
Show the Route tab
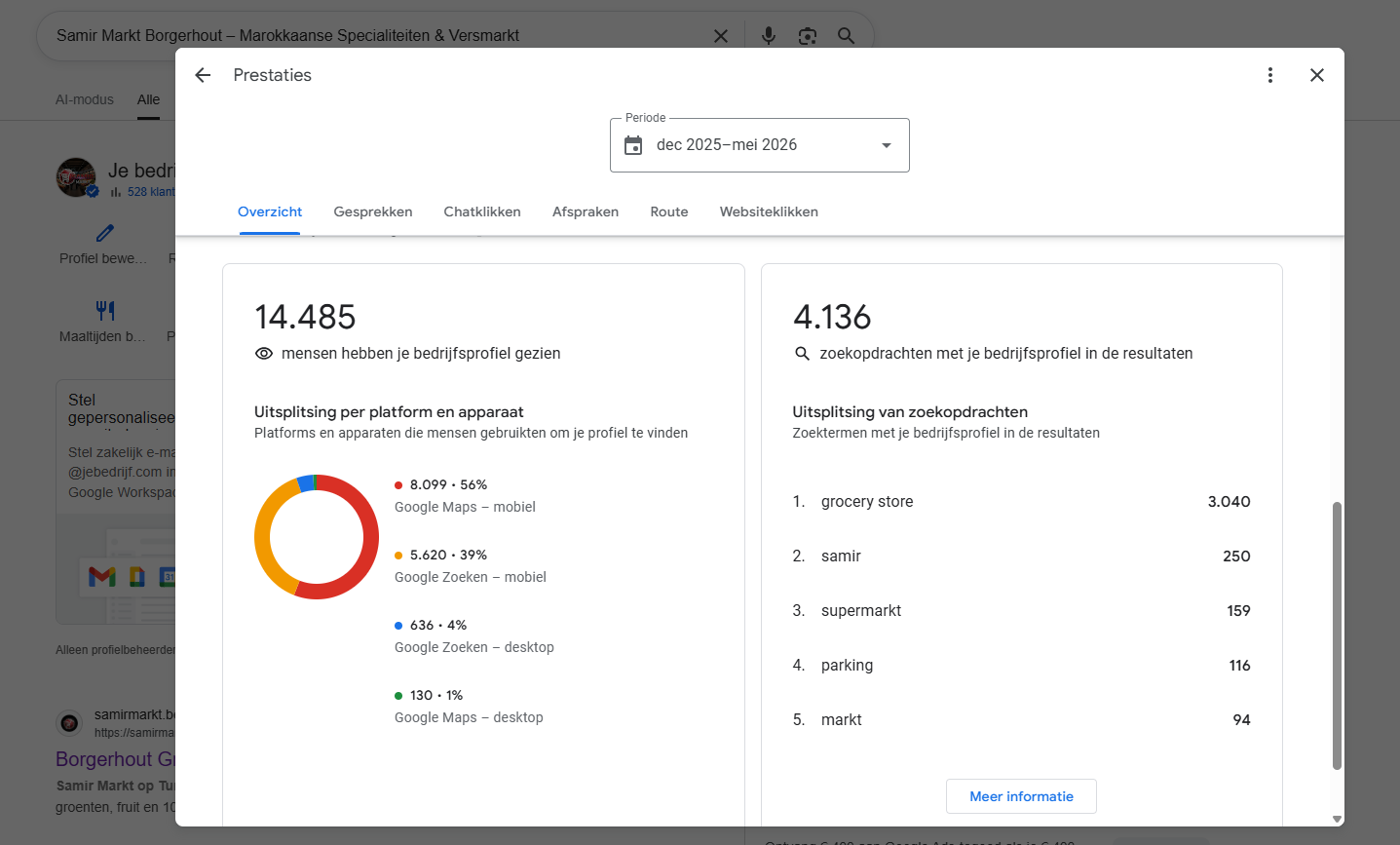pyautogui.click(x=669, y=211)
